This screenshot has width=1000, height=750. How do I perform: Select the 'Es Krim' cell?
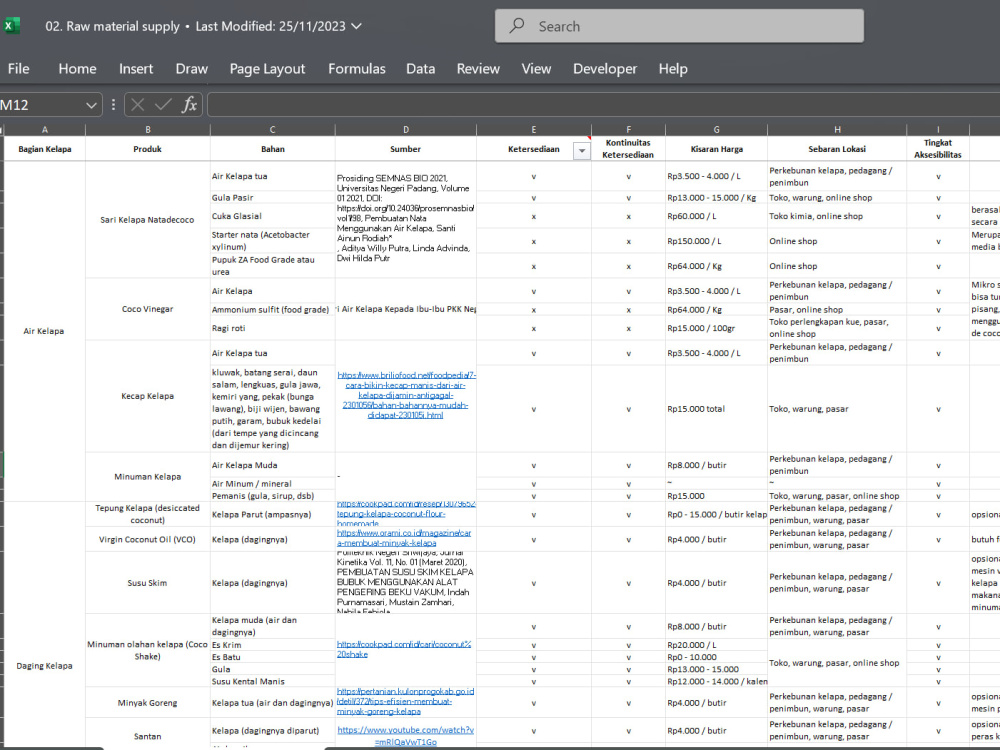point(272,645)
